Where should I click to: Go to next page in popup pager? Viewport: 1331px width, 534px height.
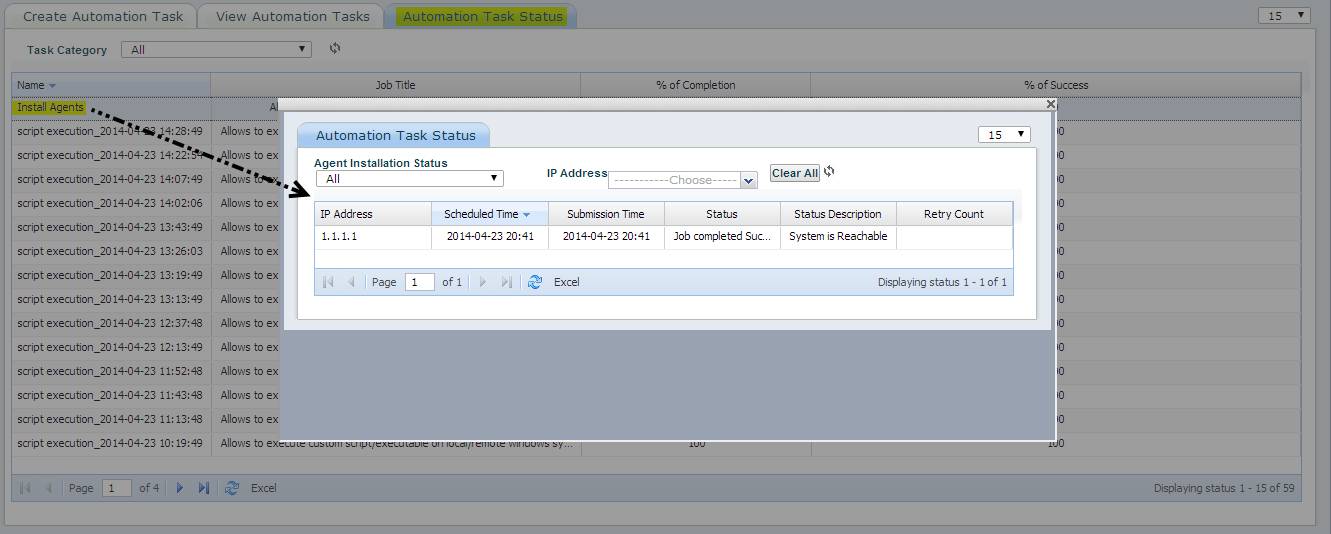pyautogui.click(x=483, y=282)
